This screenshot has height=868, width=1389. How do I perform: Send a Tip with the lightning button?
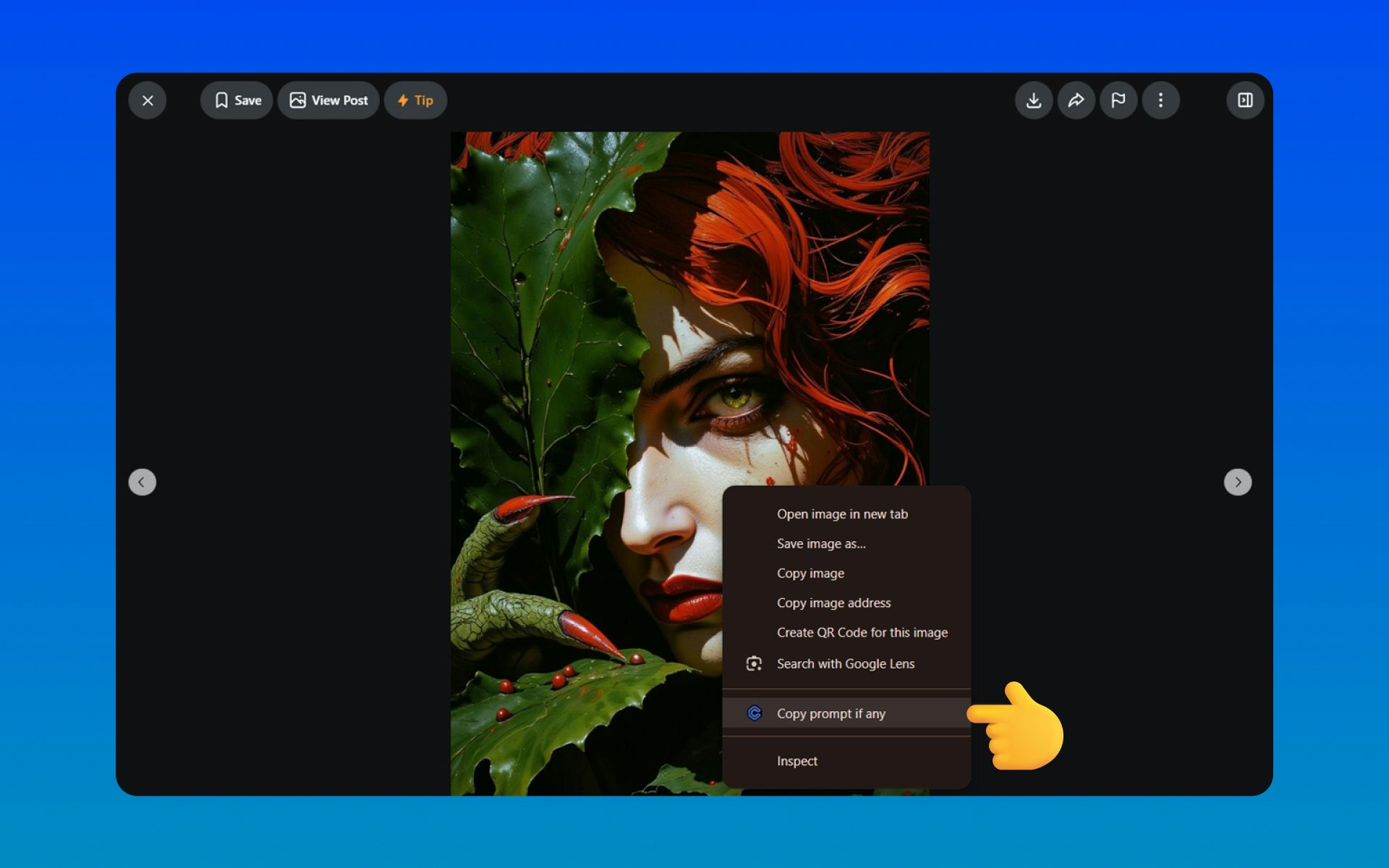[x=415, y=101]
